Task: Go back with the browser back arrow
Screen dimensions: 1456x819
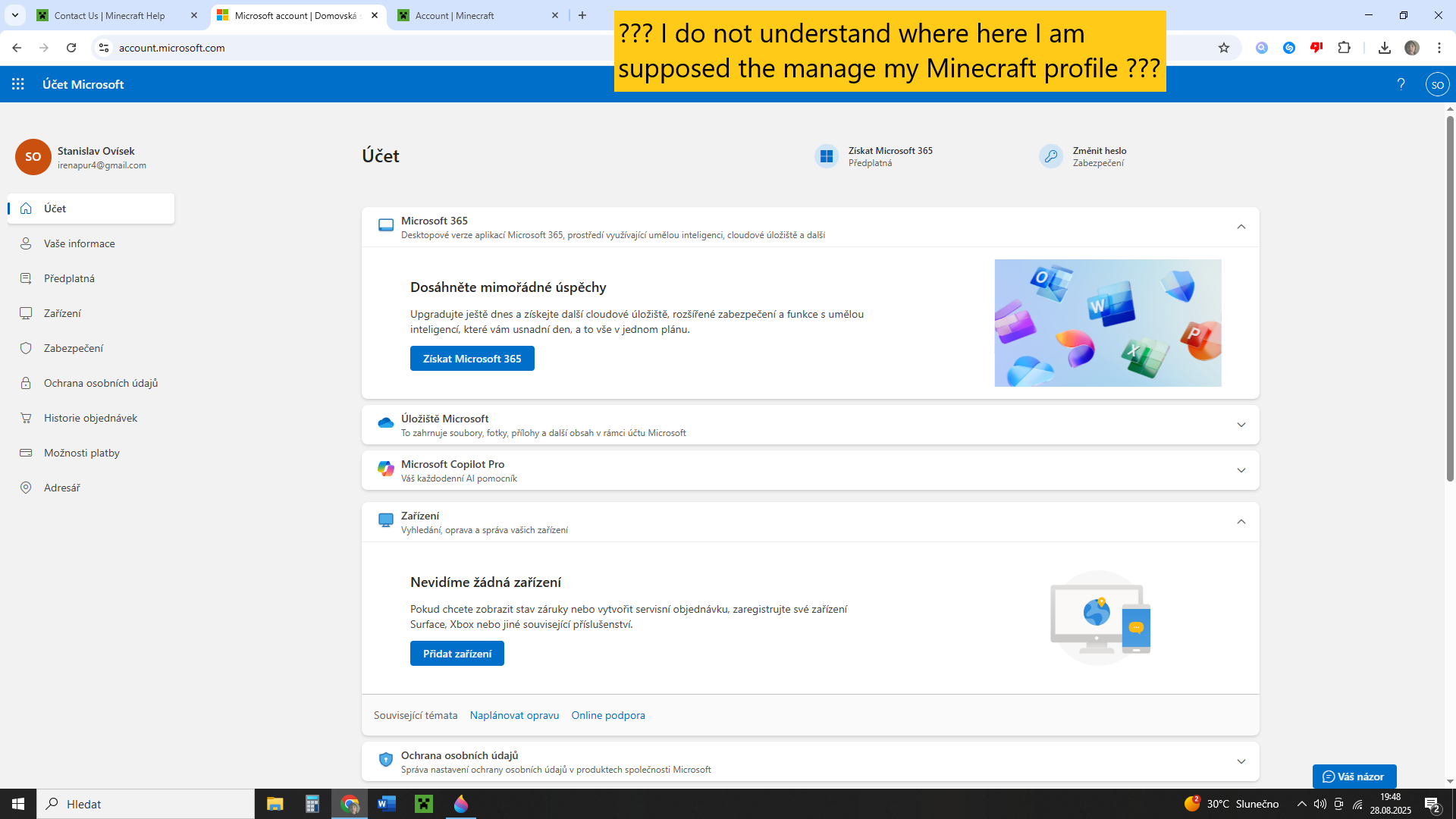Action: (17, 48)
